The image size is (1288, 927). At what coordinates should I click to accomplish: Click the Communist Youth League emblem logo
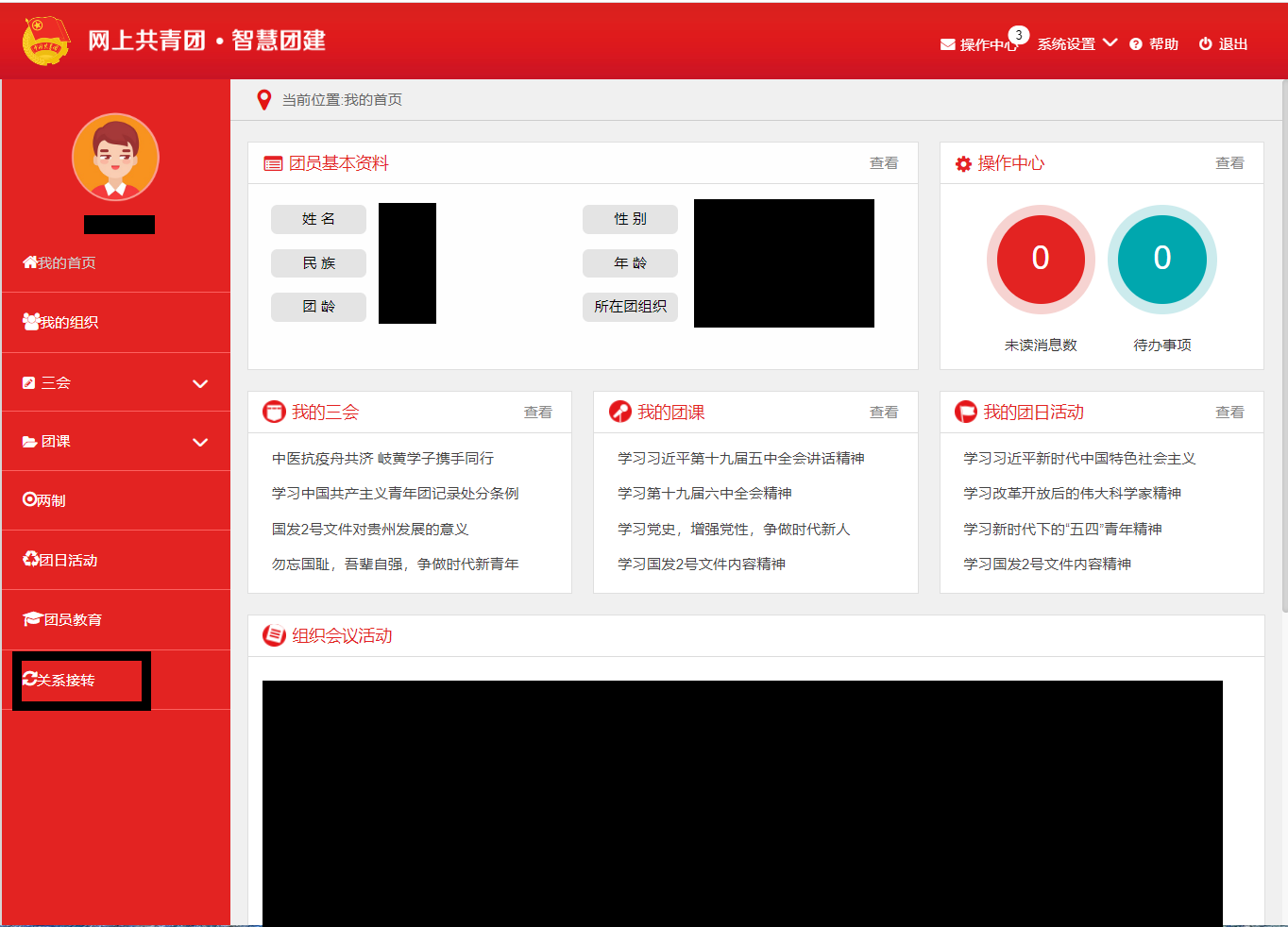point(45,42)
